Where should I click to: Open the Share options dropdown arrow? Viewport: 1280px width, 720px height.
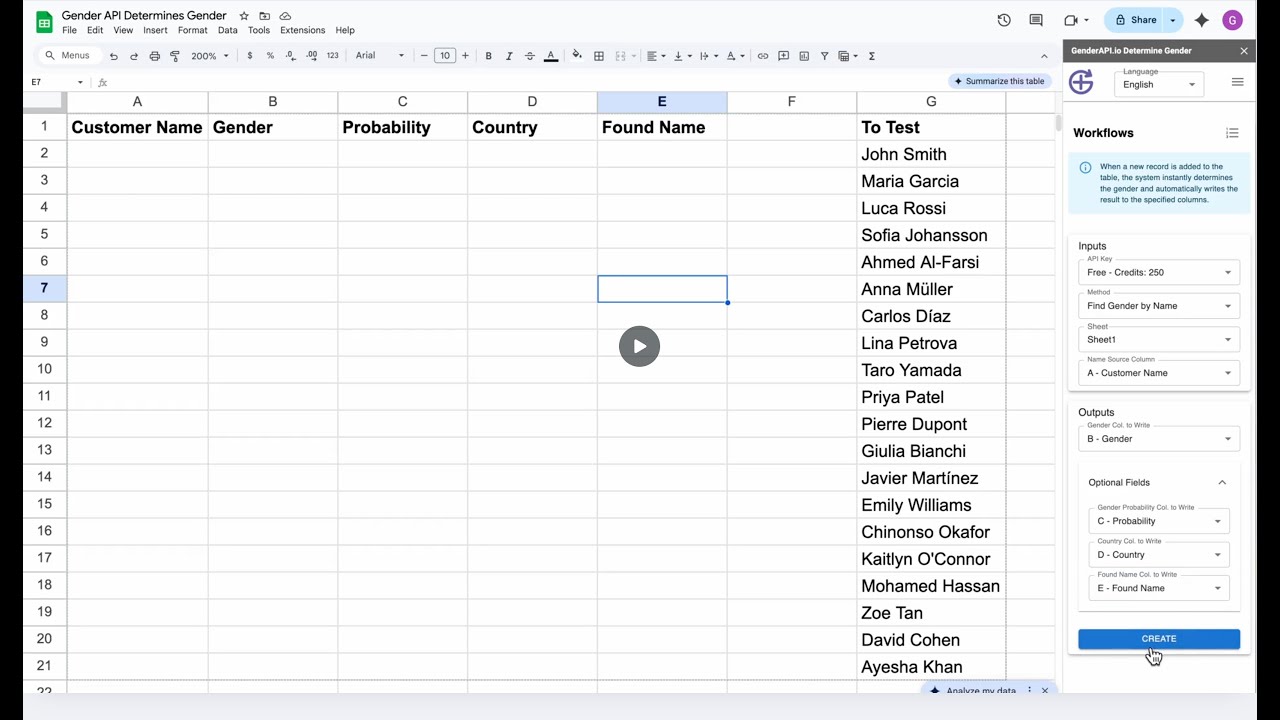(1173, 20)
